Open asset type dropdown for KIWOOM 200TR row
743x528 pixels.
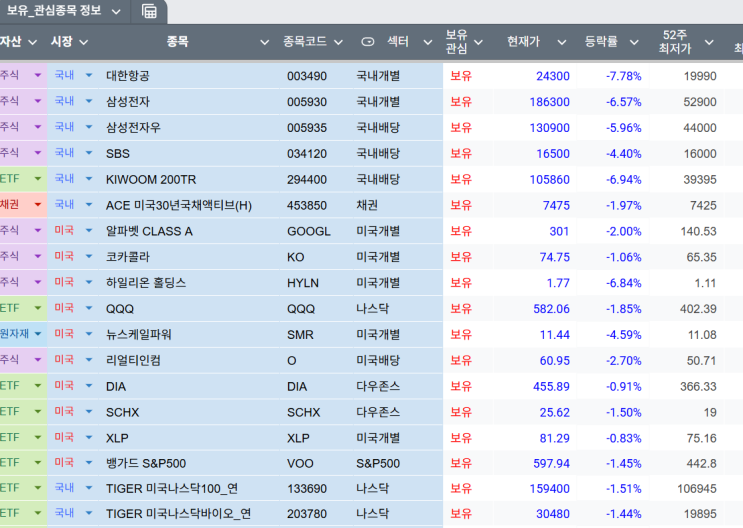(38, 179)
